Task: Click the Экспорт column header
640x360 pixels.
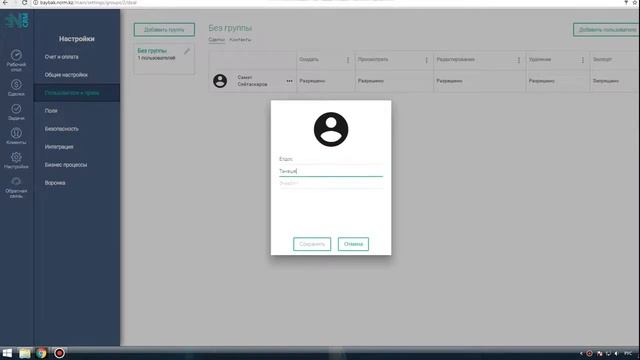Action: pos(602,59)
